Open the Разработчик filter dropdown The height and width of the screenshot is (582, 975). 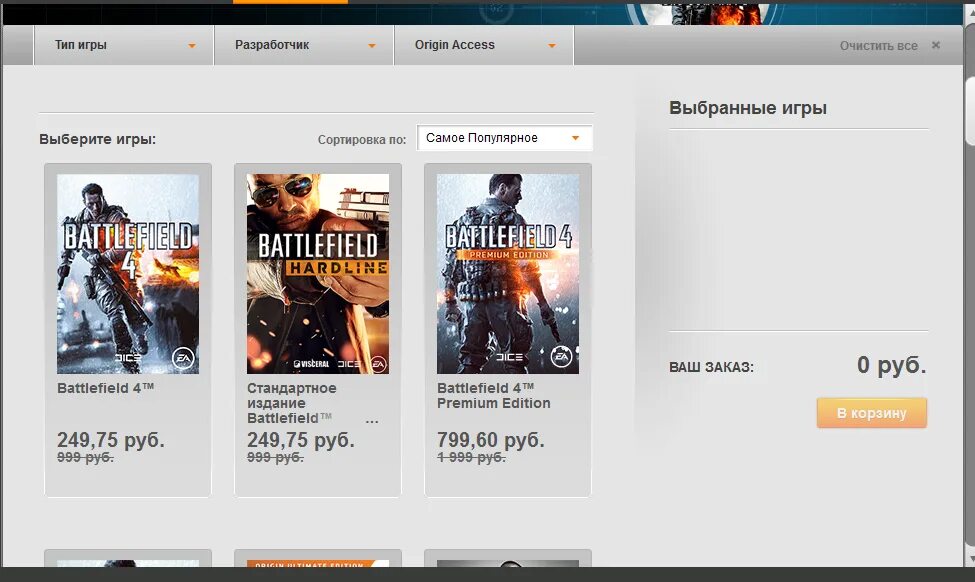pos(304,45)
